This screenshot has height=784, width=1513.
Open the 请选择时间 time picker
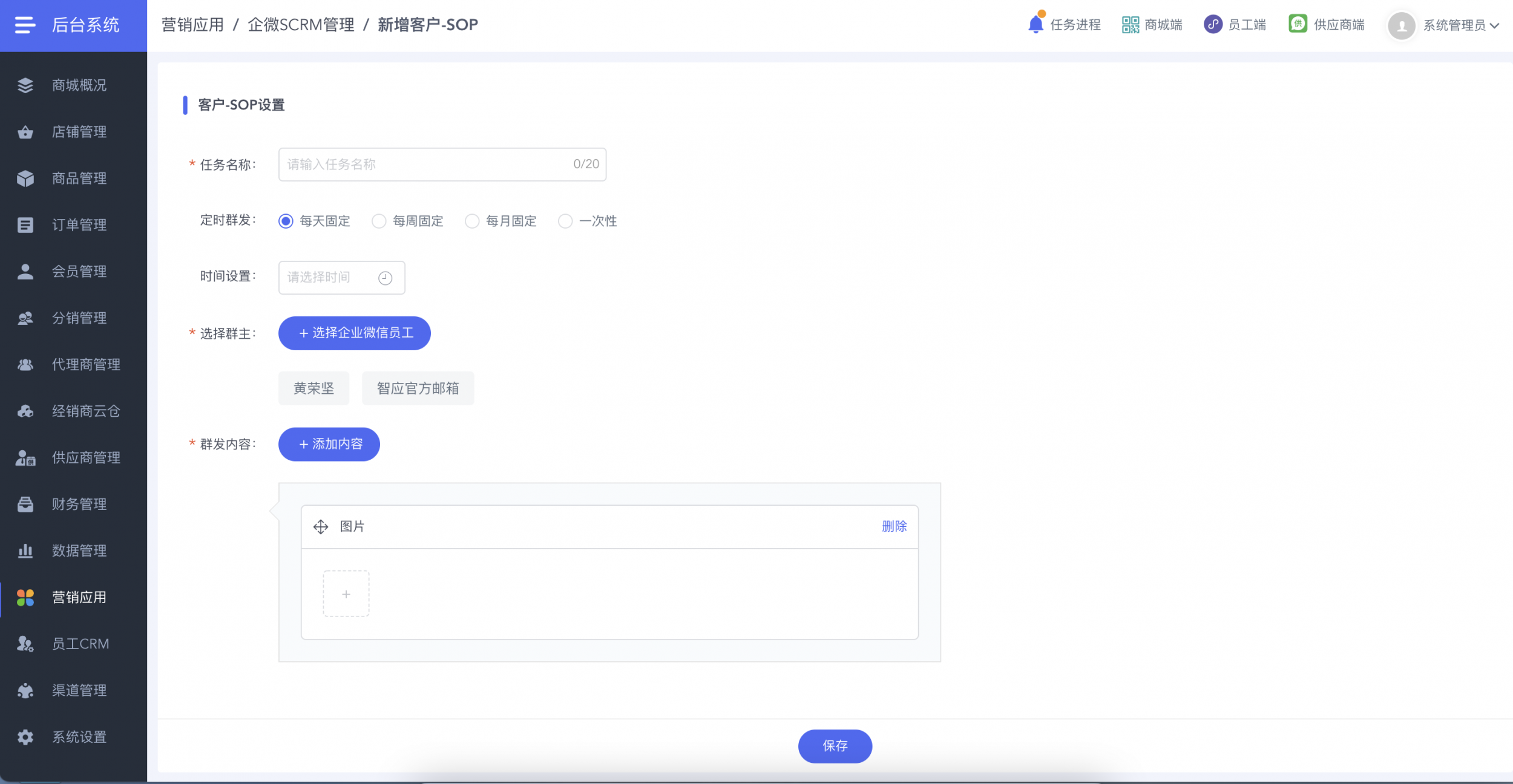click(x=341, y=278)
